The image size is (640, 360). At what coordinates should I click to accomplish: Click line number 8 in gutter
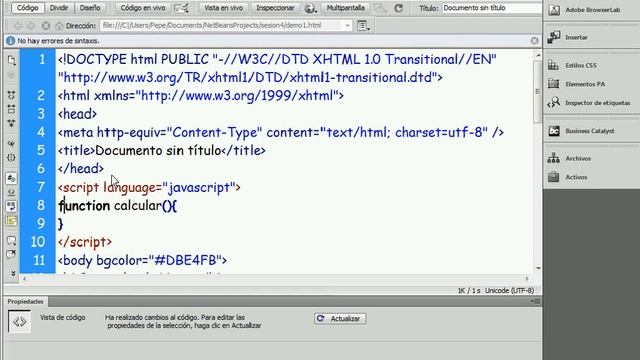point(41,205)
